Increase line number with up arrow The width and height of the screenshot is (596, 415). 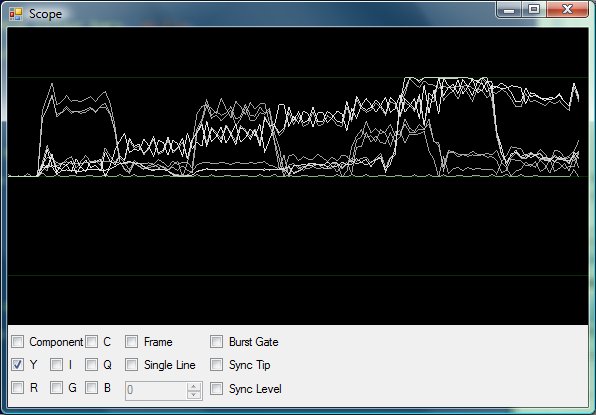click(x=194, y=386)
